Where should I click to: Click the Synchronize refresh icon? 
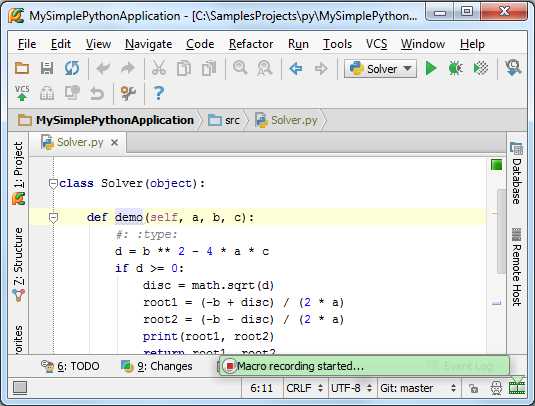[x=72, y=68]
